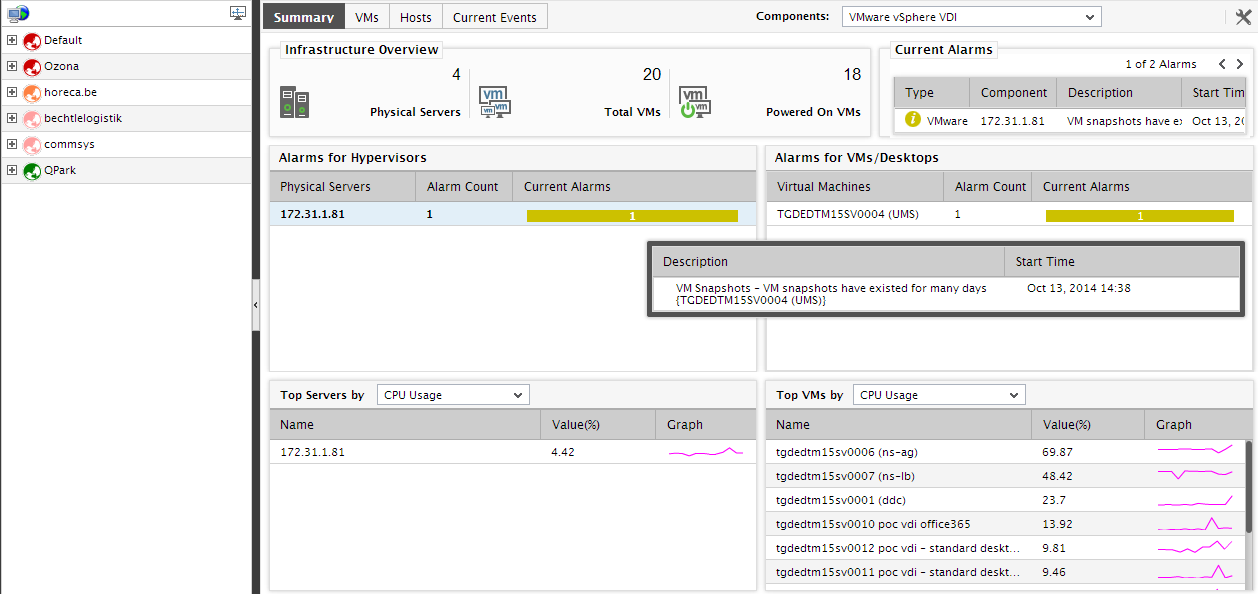Click the green QPark zone icon
This screenshot has height=594, width=1258.
(31, 171)
